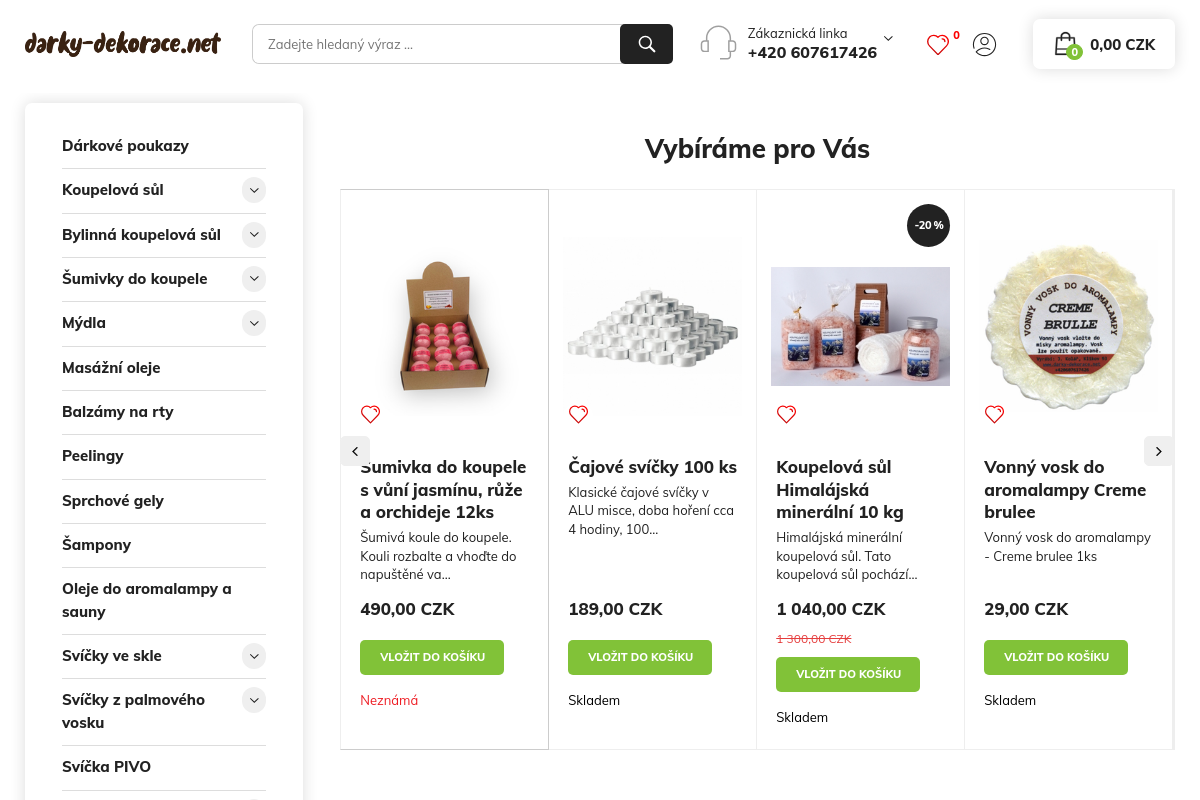The width and height of the screenshot is (1200, 800).
Task: Click the search text field
Action: click(436, 44)
